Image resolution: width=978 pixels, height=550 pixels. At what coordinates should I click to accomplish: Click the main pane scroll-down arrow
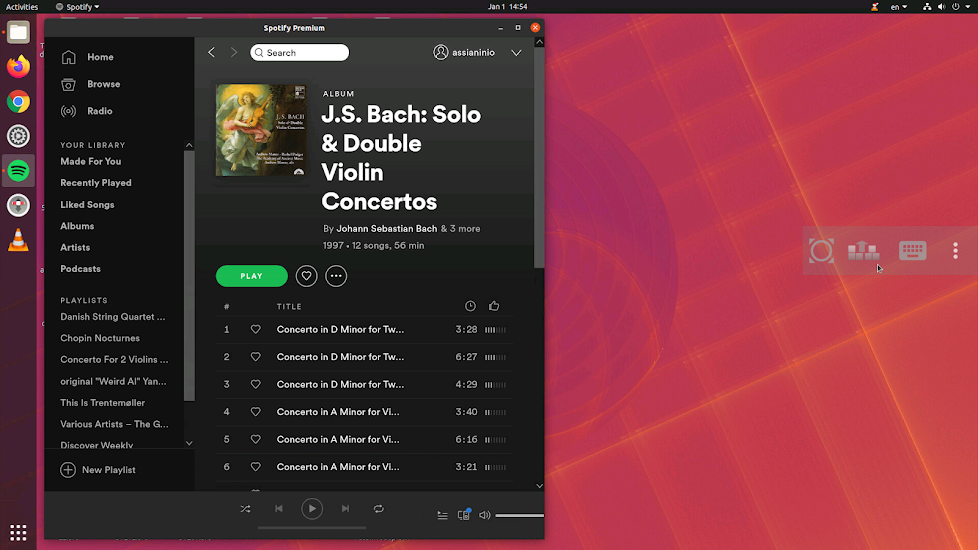(540, 486)
